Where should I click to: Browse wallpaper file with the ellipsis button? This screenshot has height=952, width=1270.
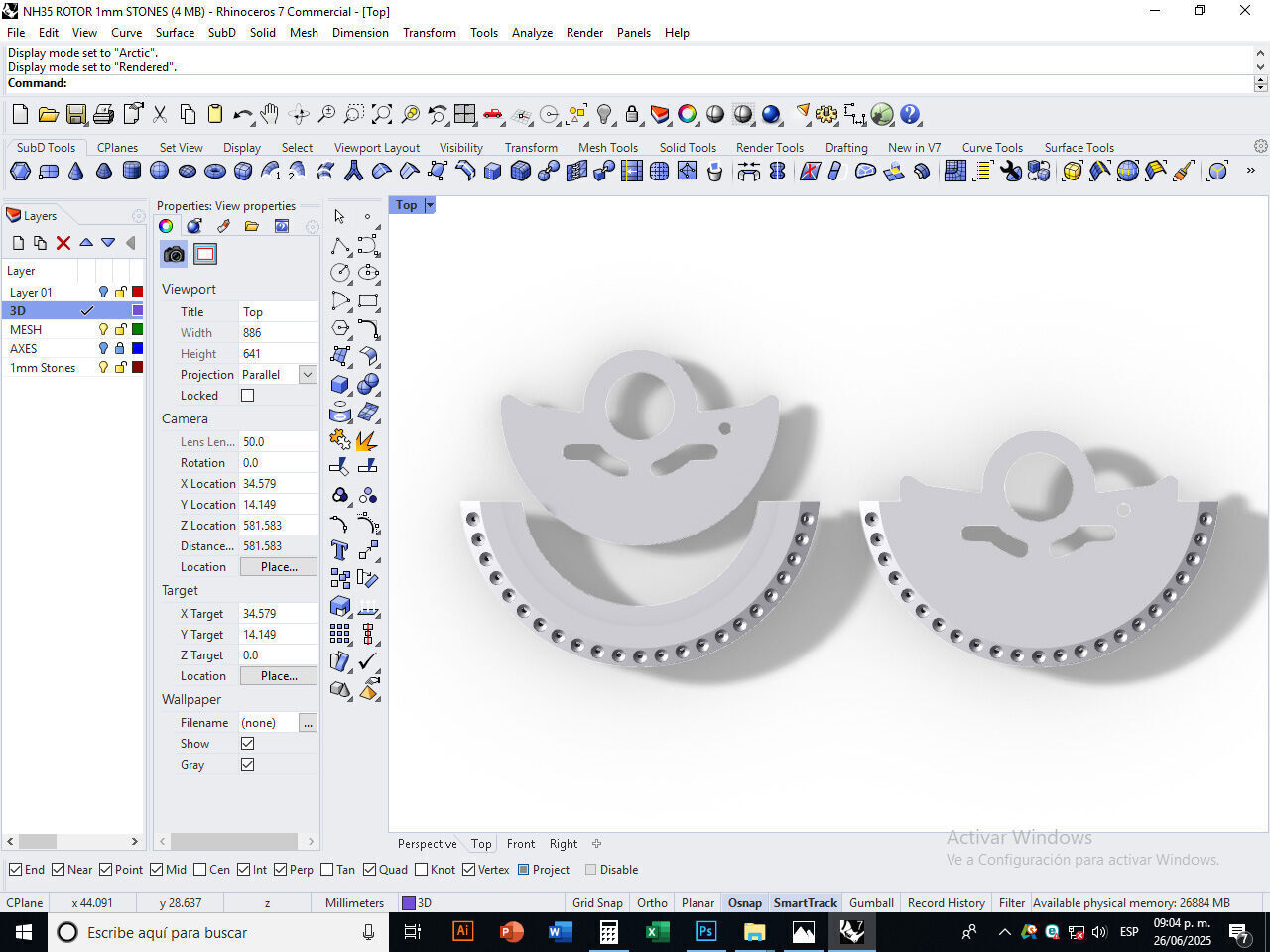(x=308, y=722)
